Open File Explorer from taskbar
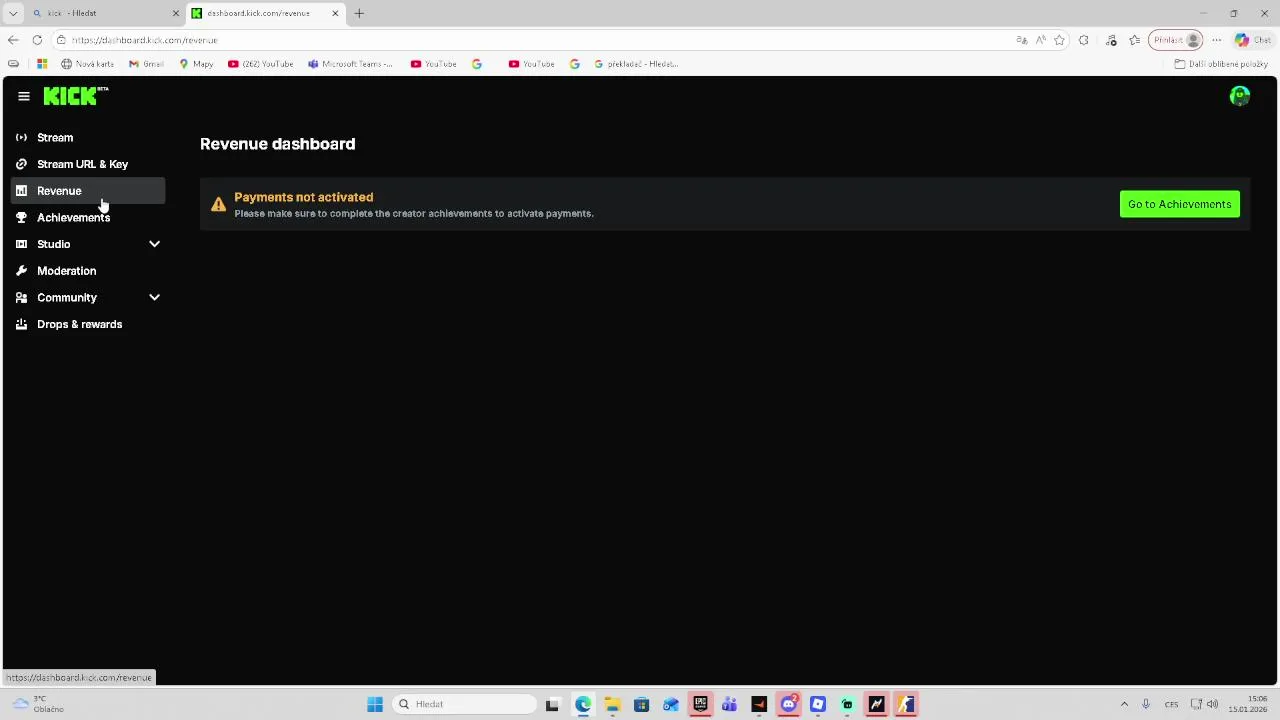 [x=612, y=704]
